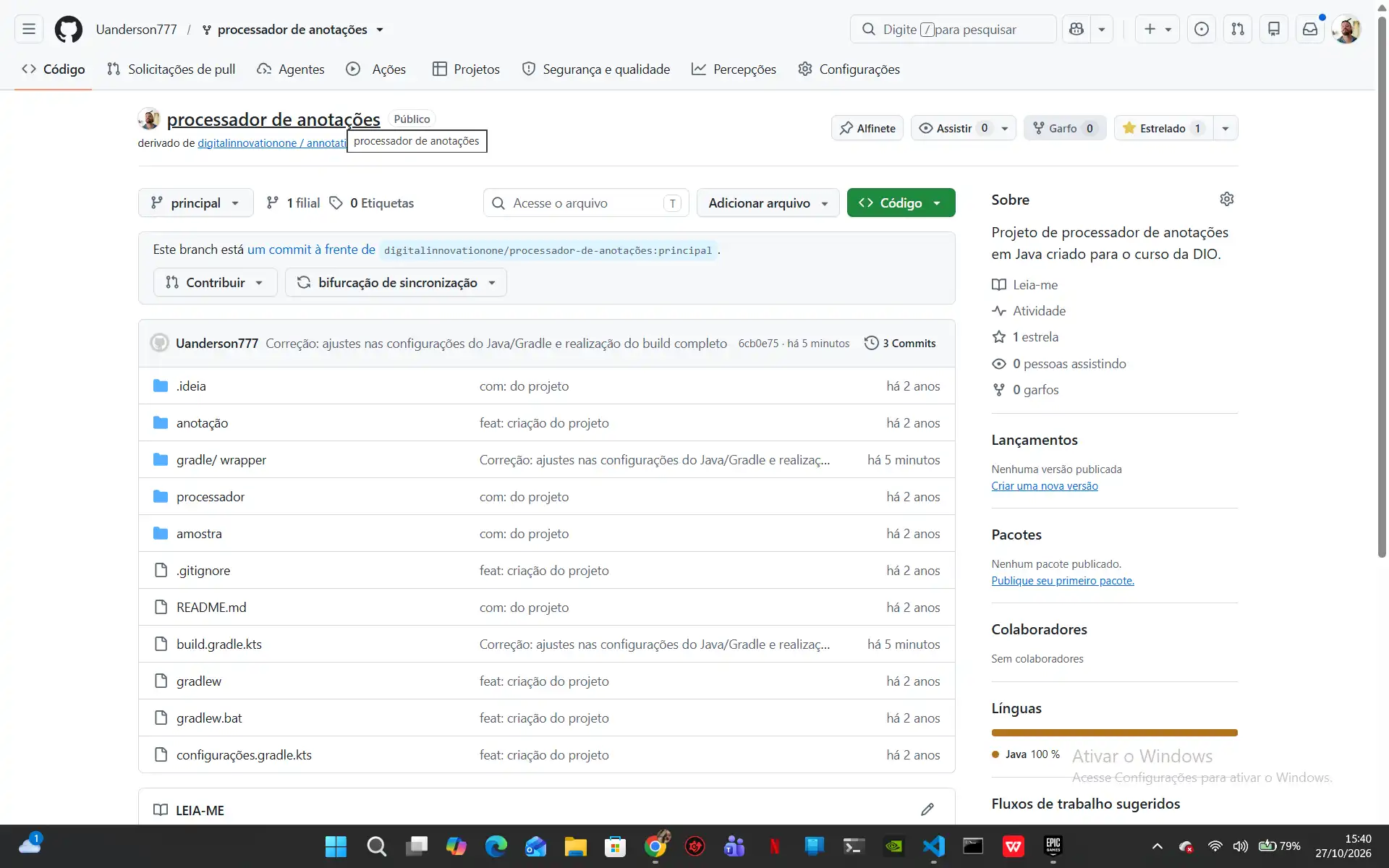Expand Adicionar arquivo dropdown
This screenshot has height=868, width=1389.
[768, 203]
